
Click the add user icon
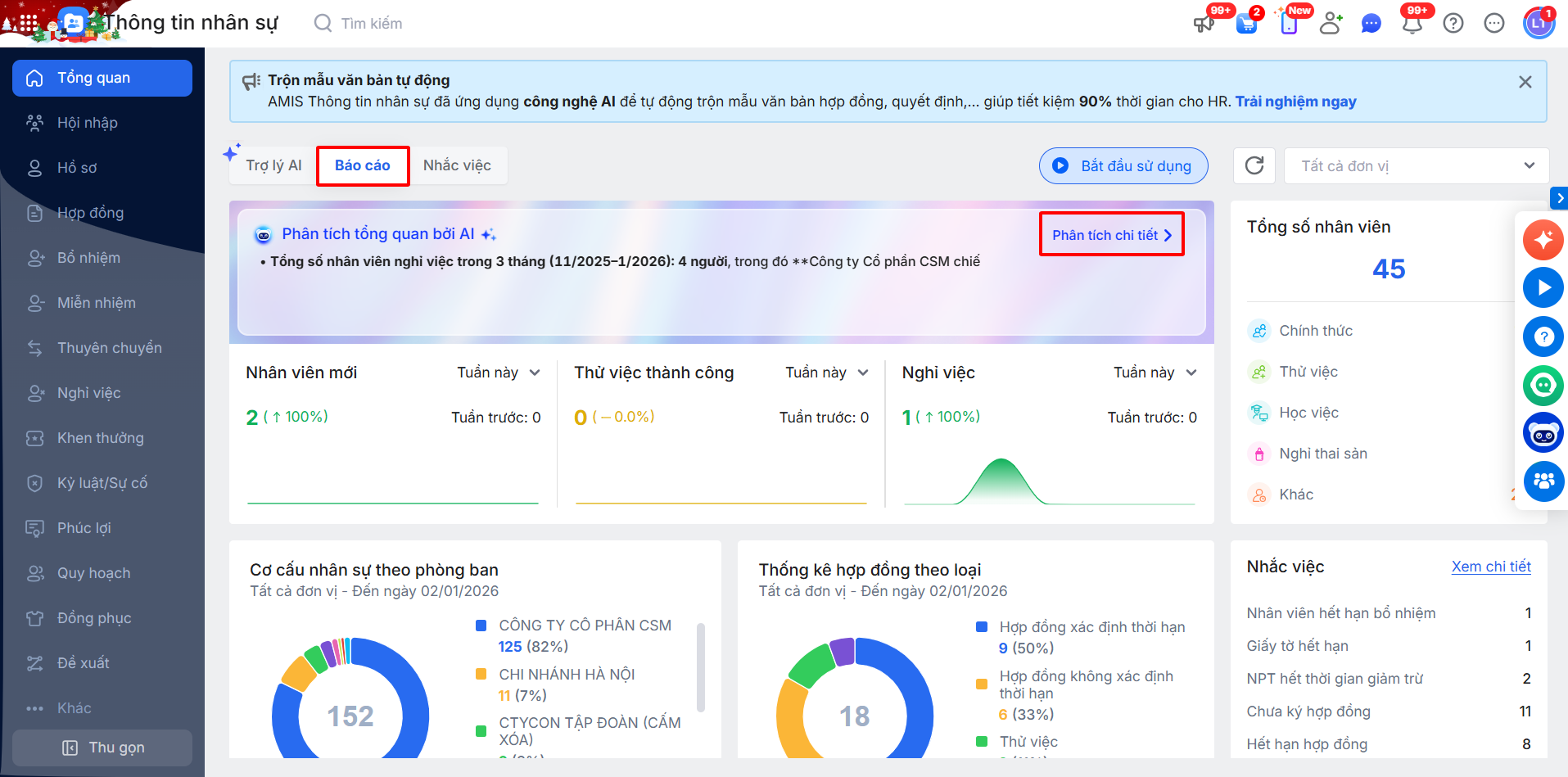tap(1331, 24)
